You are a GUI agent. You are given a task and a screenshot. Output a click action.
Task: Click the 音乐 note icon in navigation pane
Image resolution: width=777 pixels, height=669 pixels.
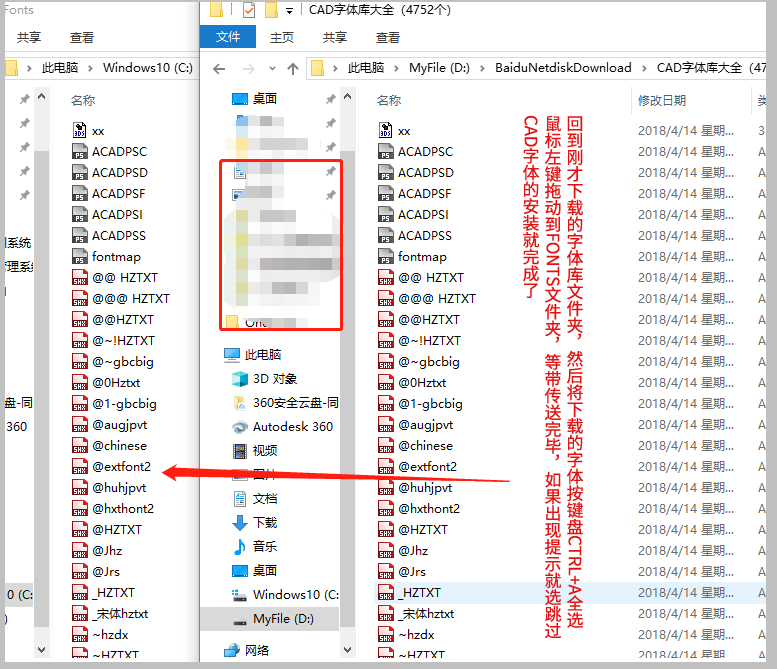point(240,547)
